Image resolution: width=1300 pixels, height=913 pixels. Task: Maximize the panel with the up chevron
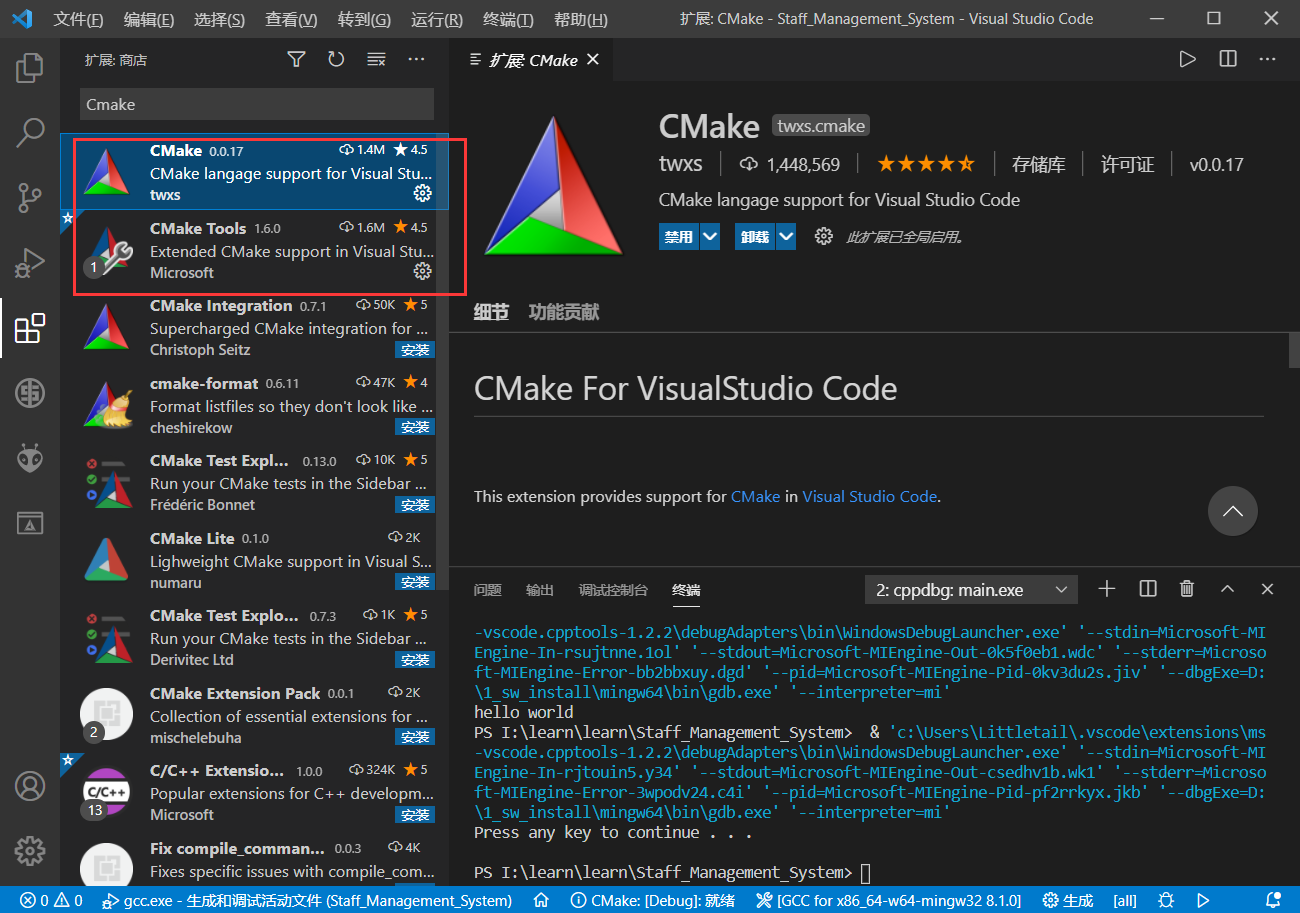click(1228, 589)
